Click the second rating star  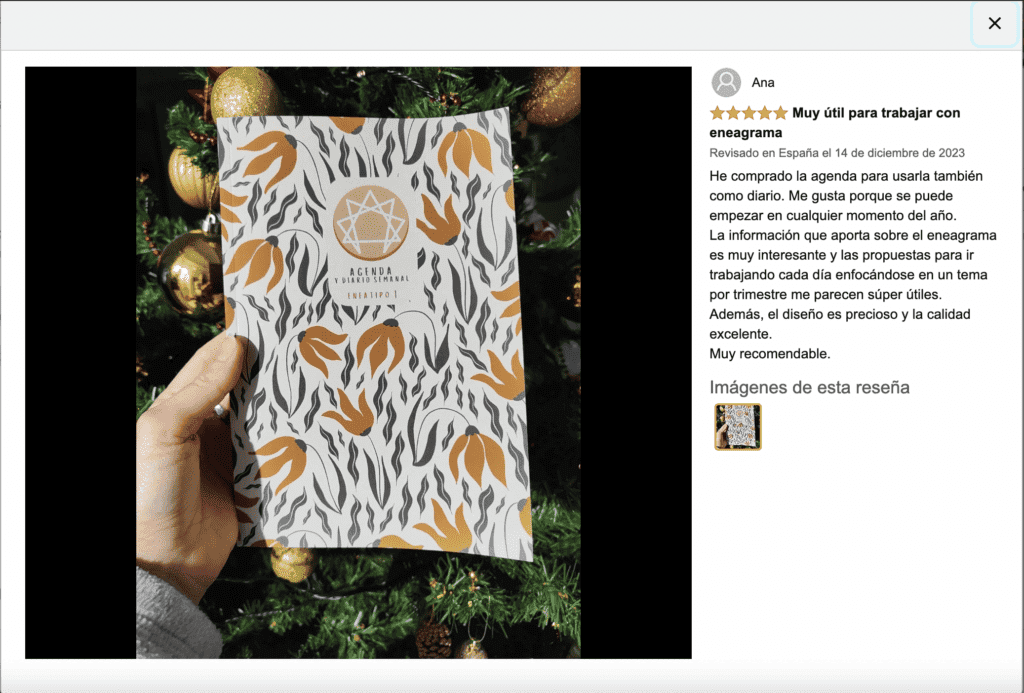733,113
